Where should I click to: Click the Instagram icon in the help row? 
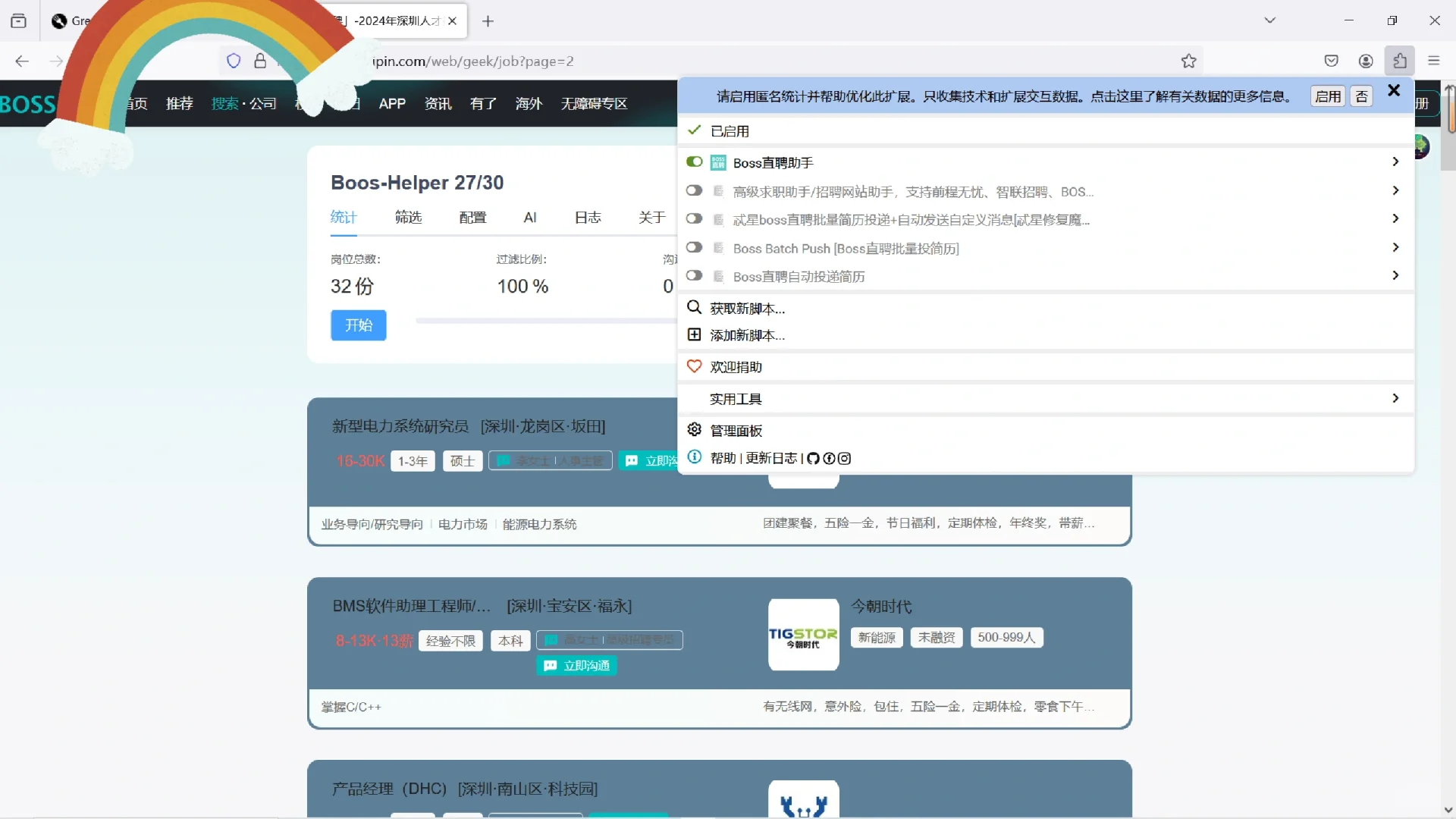coord(845,458)
